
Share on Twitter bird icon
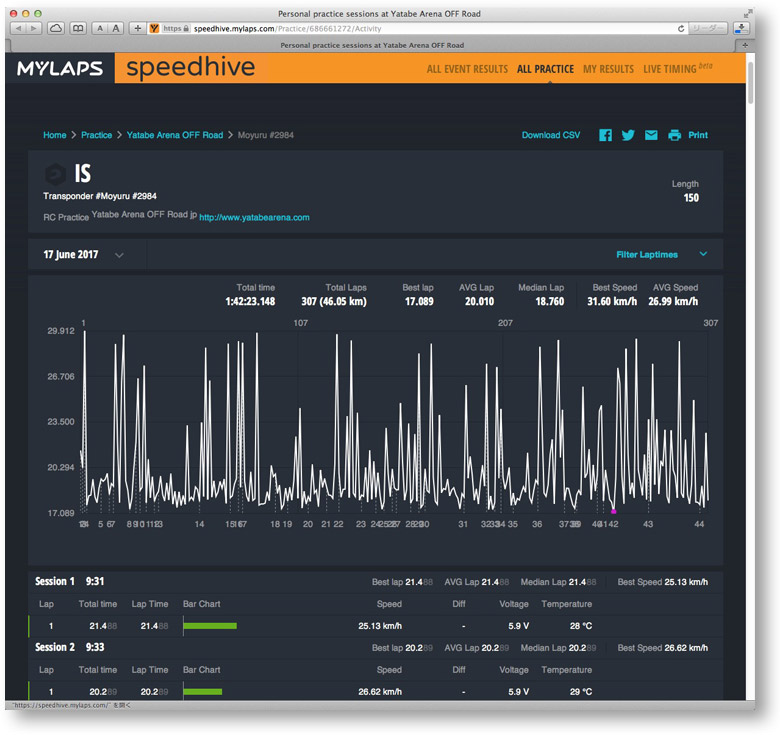click(x=628, y=135)
